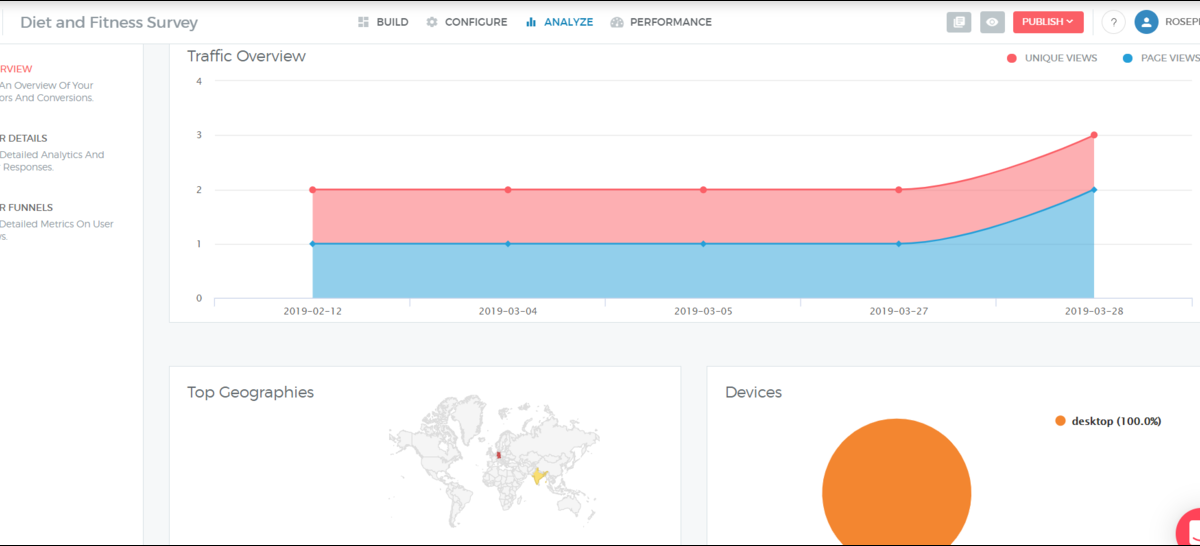Click the Performance gauge icon

[x=617, y=22]
